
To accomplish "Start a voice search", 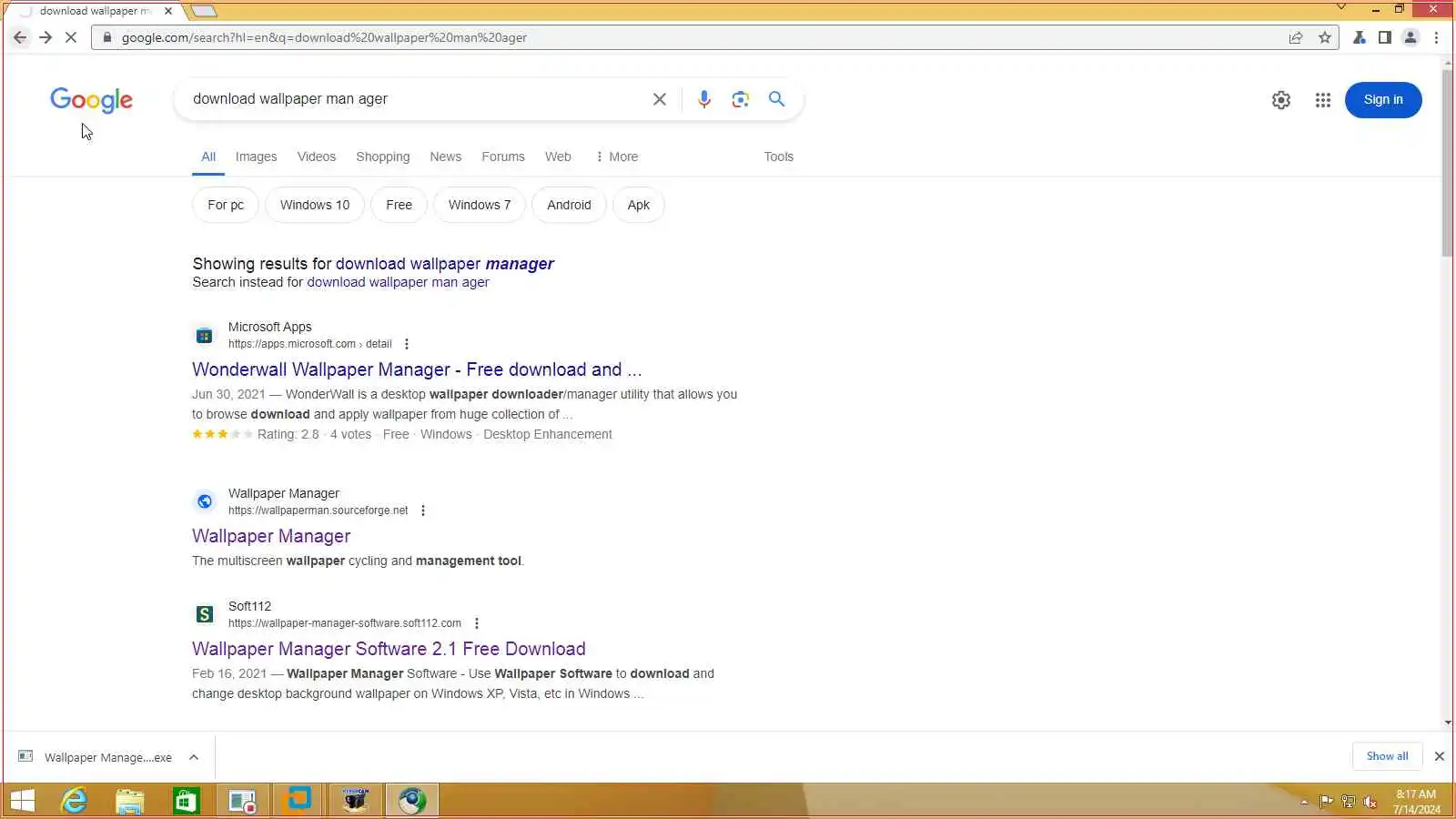I will (x=704, y=99).
